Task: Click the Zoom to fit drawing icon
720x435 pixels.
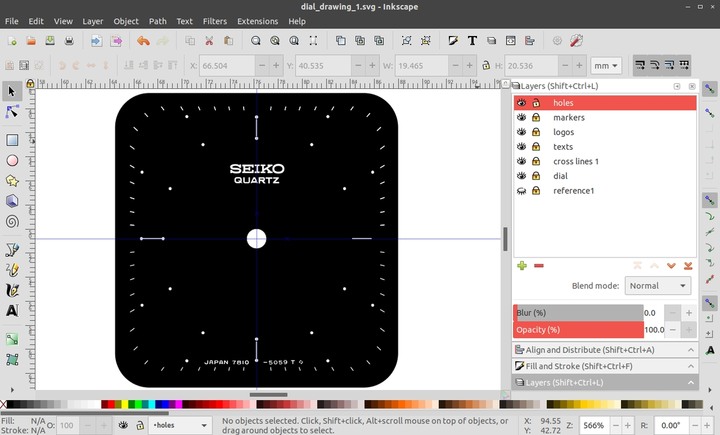Action: [275, 41]
